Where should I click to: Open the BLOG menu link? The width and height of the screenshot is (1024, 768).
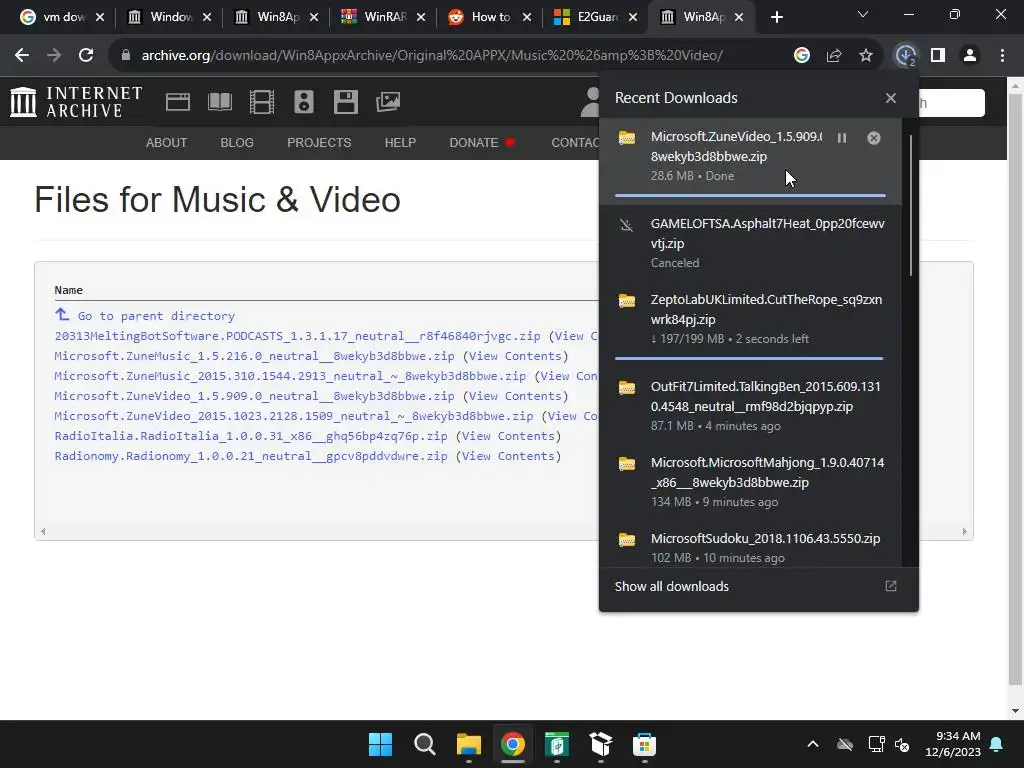tap(236, 142)
